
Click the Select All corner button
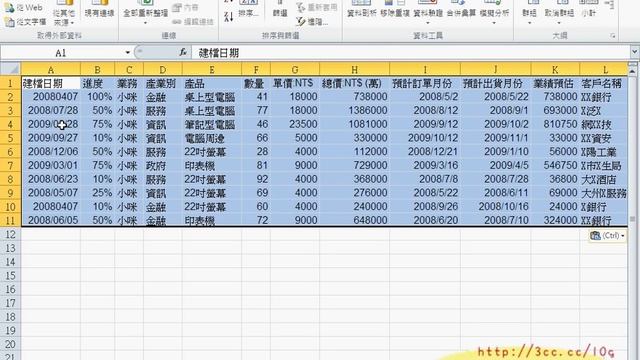[10, 69]
